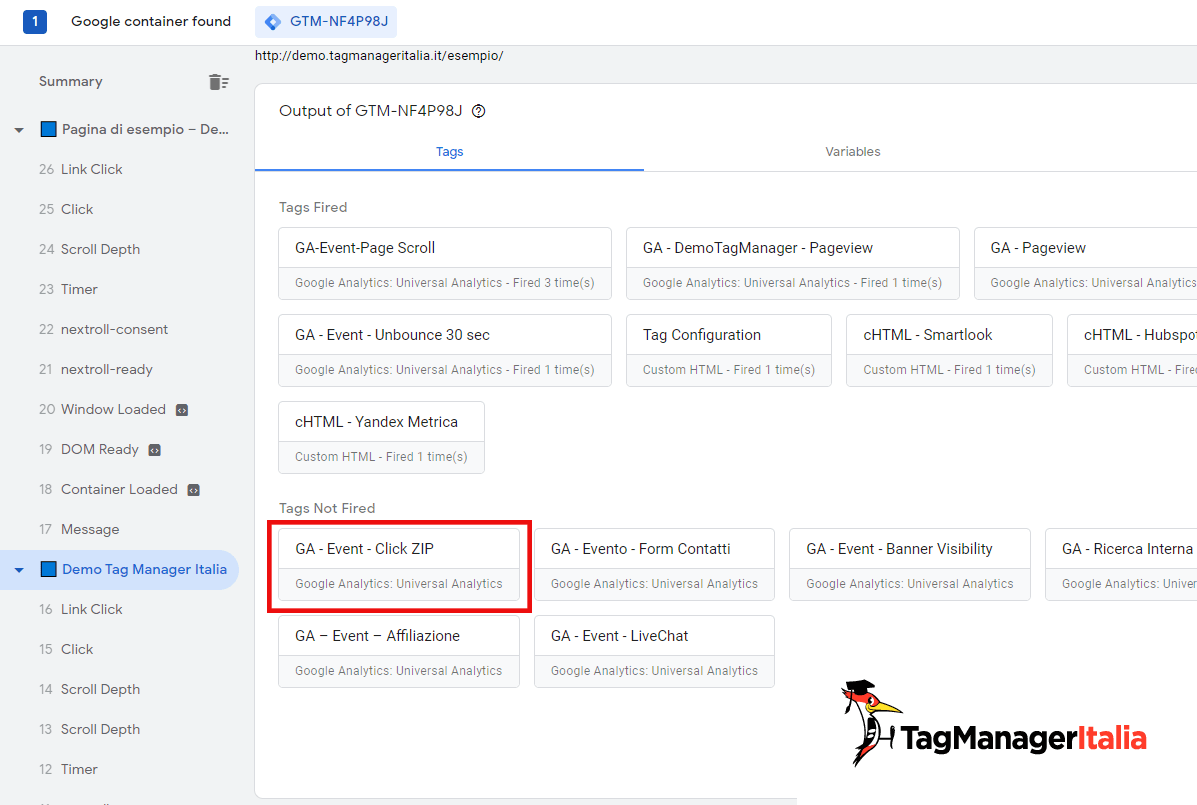Switch to the Variables tab
The height and width of the screenshot is (805, 1197).
[x=853, y=152]
